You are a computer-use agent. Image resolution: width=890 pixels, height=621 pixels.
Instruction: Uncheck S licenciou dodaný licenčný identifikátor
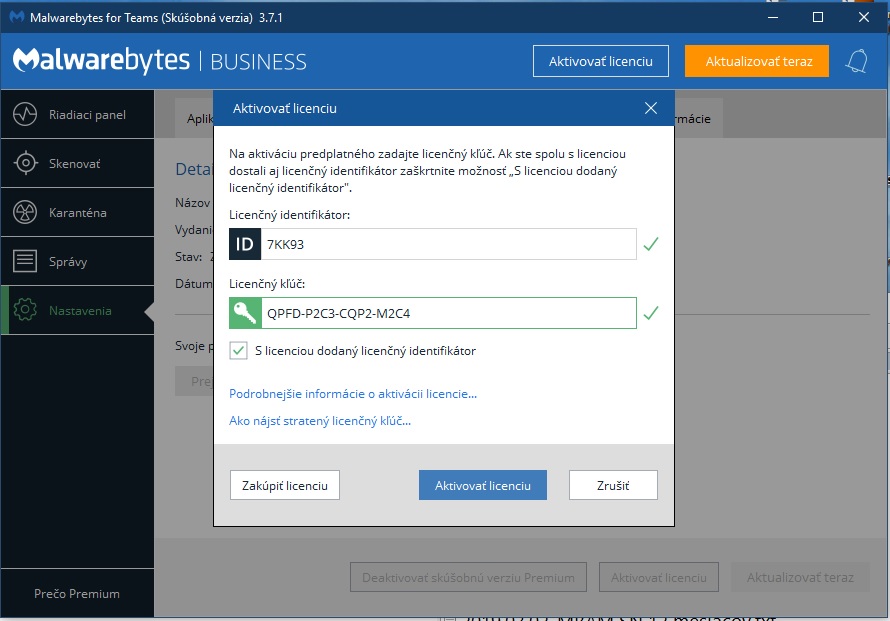click(x=238, y=351)
